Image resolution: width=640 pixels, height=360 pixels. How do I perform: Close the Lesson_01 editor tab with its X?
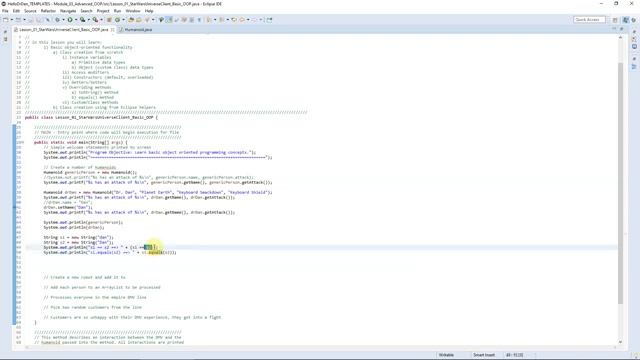coord(113,29)
